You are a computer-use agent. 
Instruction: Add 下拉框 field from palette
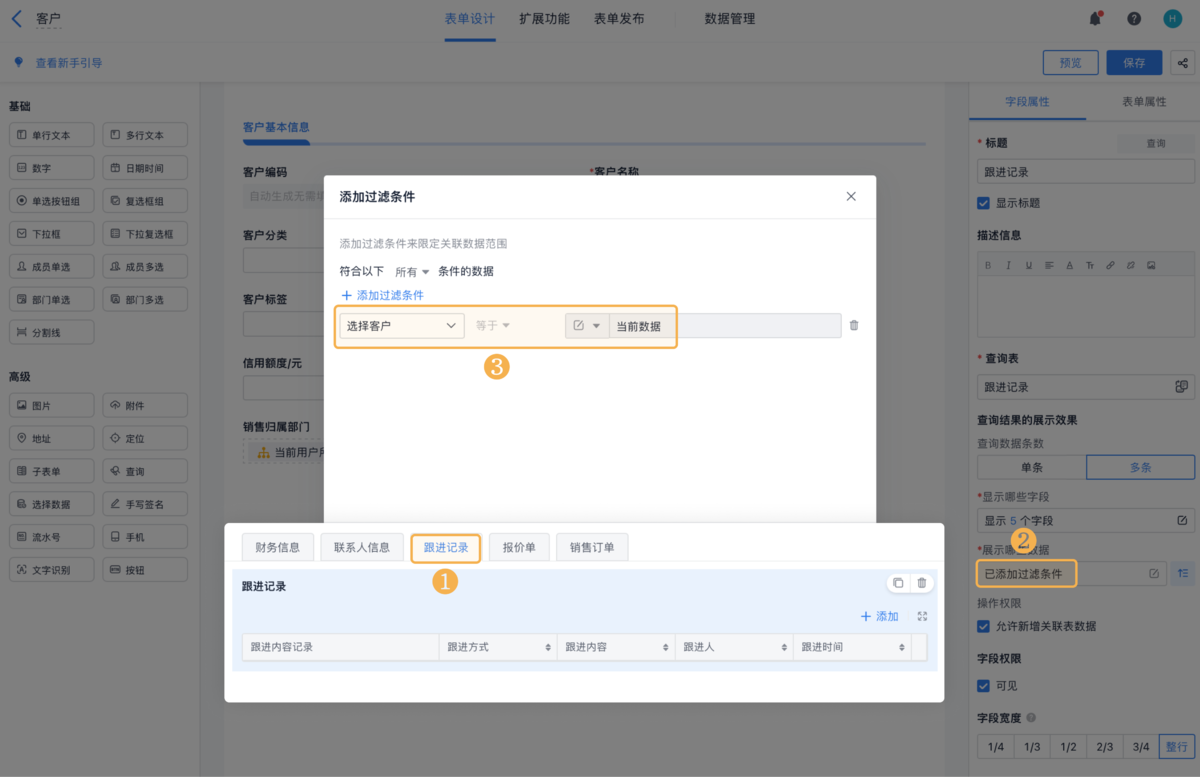pos(51,233)
